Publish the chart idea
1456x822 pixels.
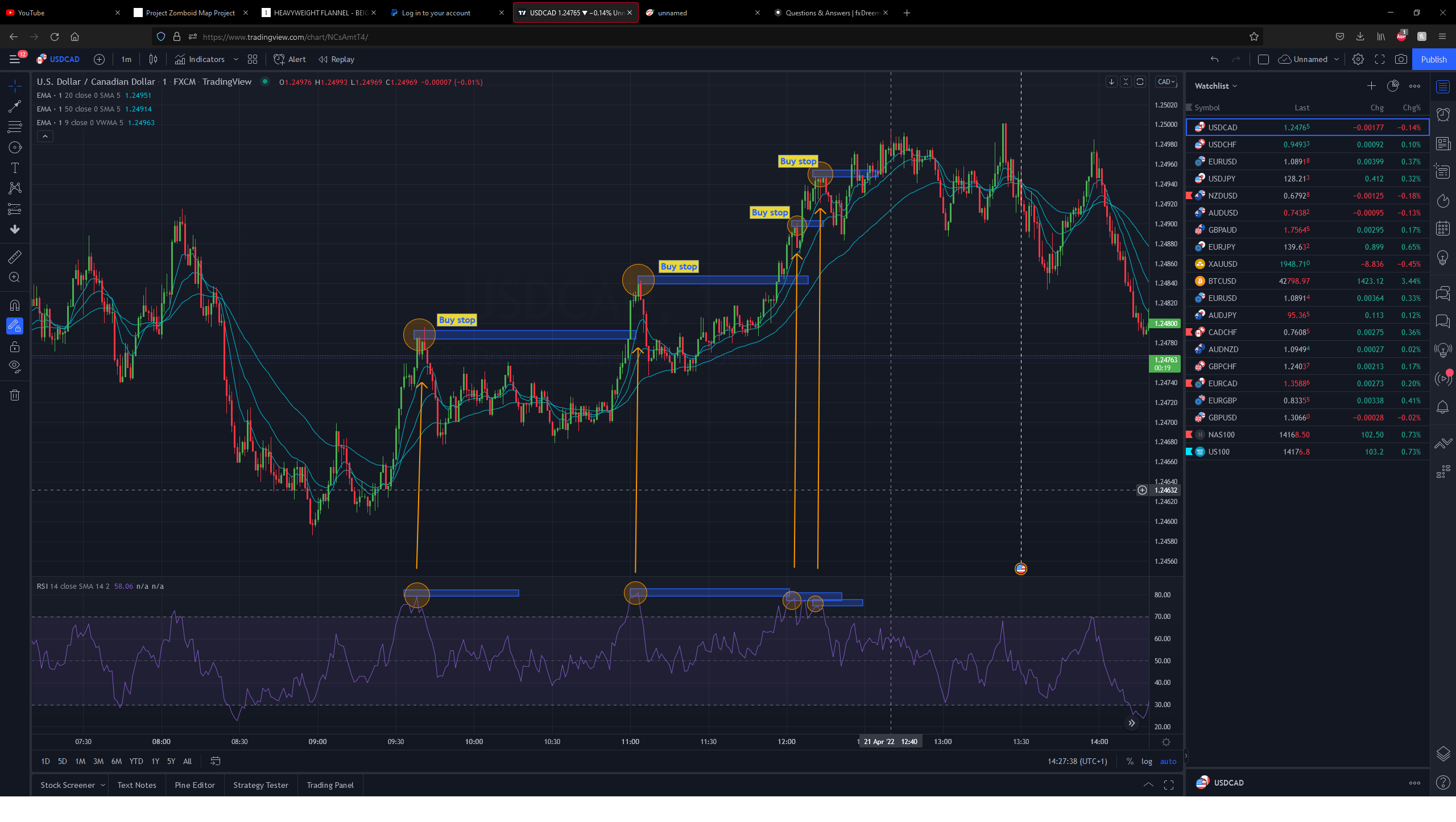point(1433,59)
